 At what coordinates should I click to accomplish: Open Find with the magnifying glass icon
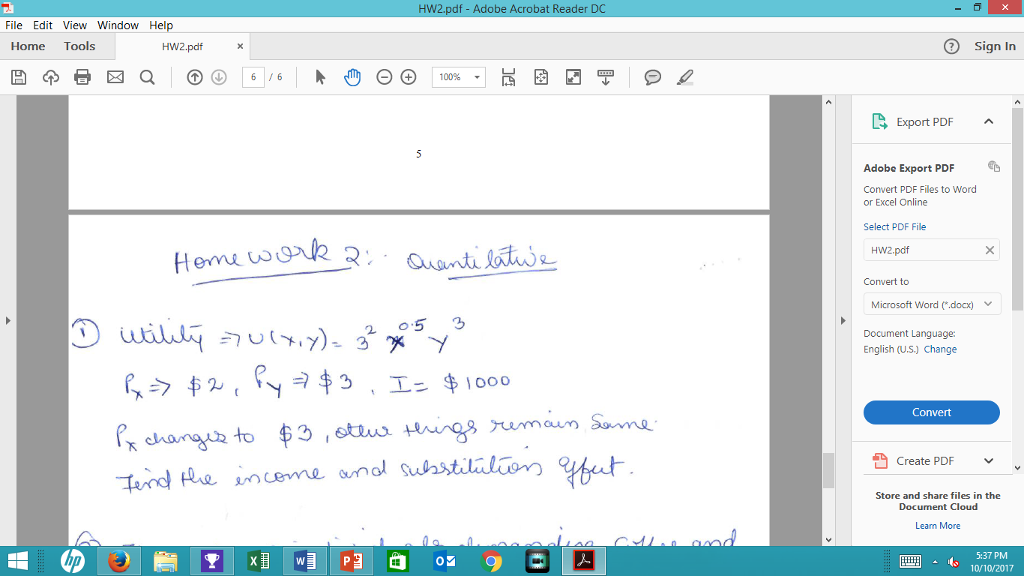click(x=147, y=77)
